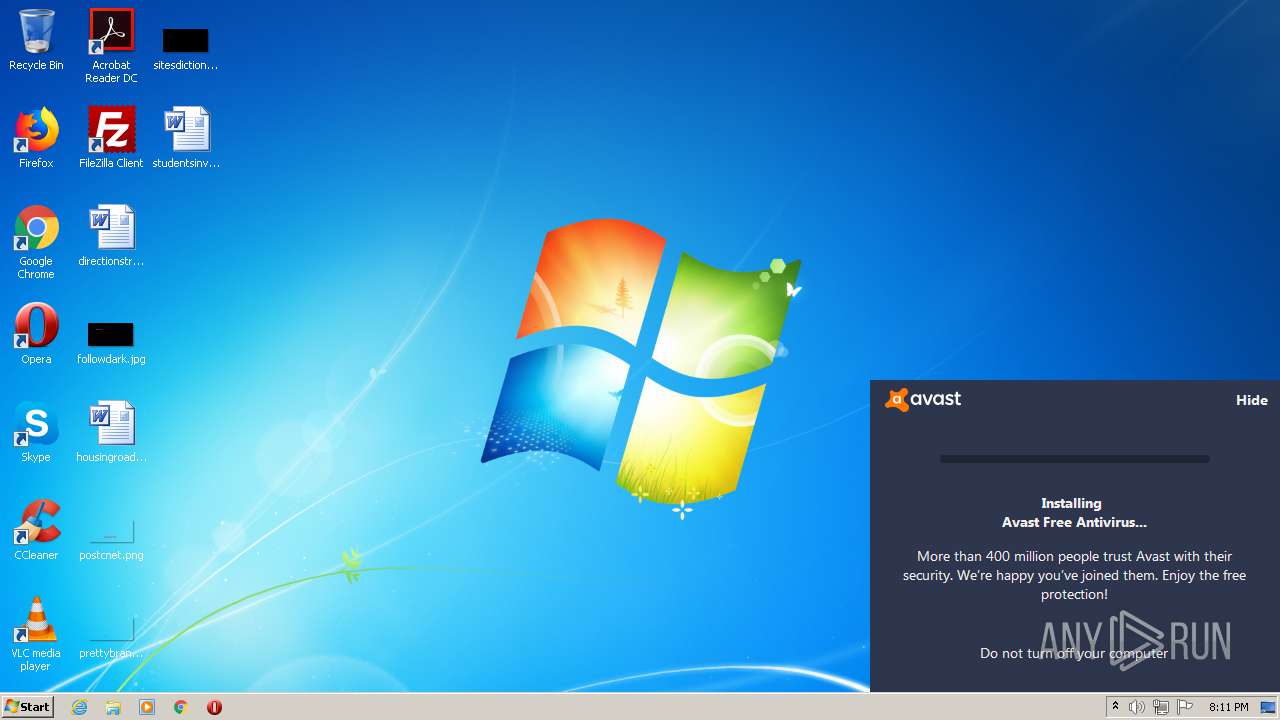Select followdark.jpg image file
Screen dimensions: 1280x720
coord(111,342)
